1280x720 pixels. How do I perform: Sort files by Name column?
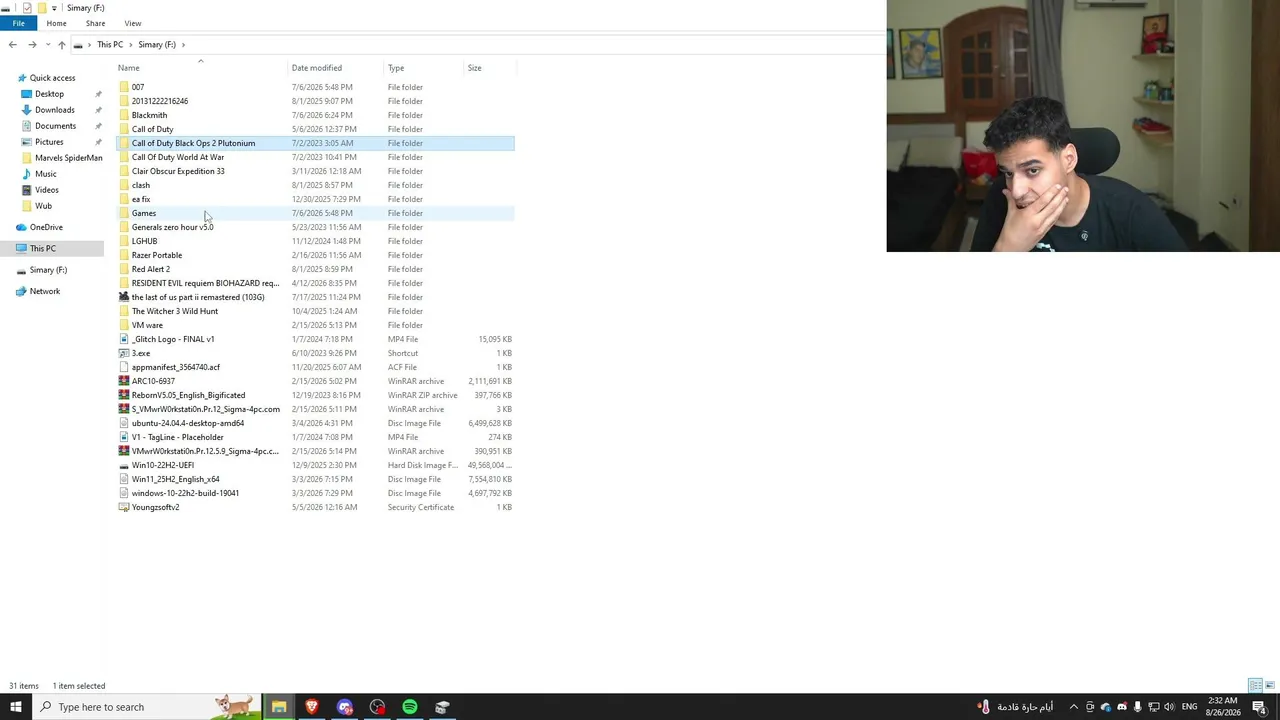click(128, 68)
